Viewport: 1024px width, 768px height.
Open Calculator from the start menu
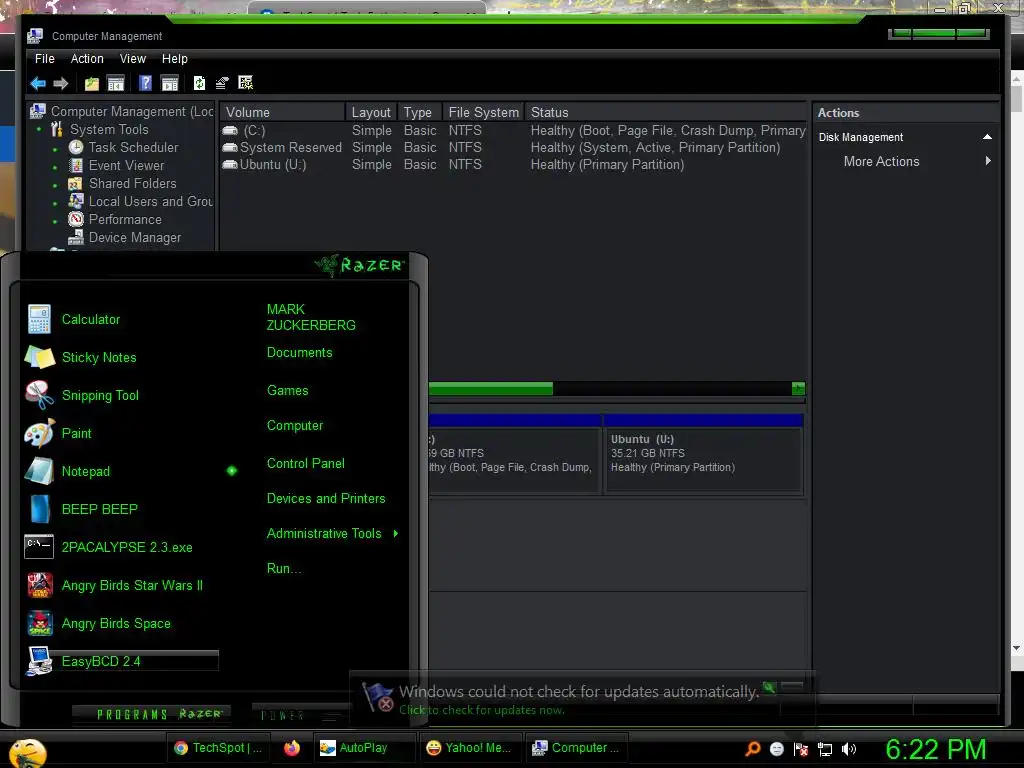click(x=91, y=319)
